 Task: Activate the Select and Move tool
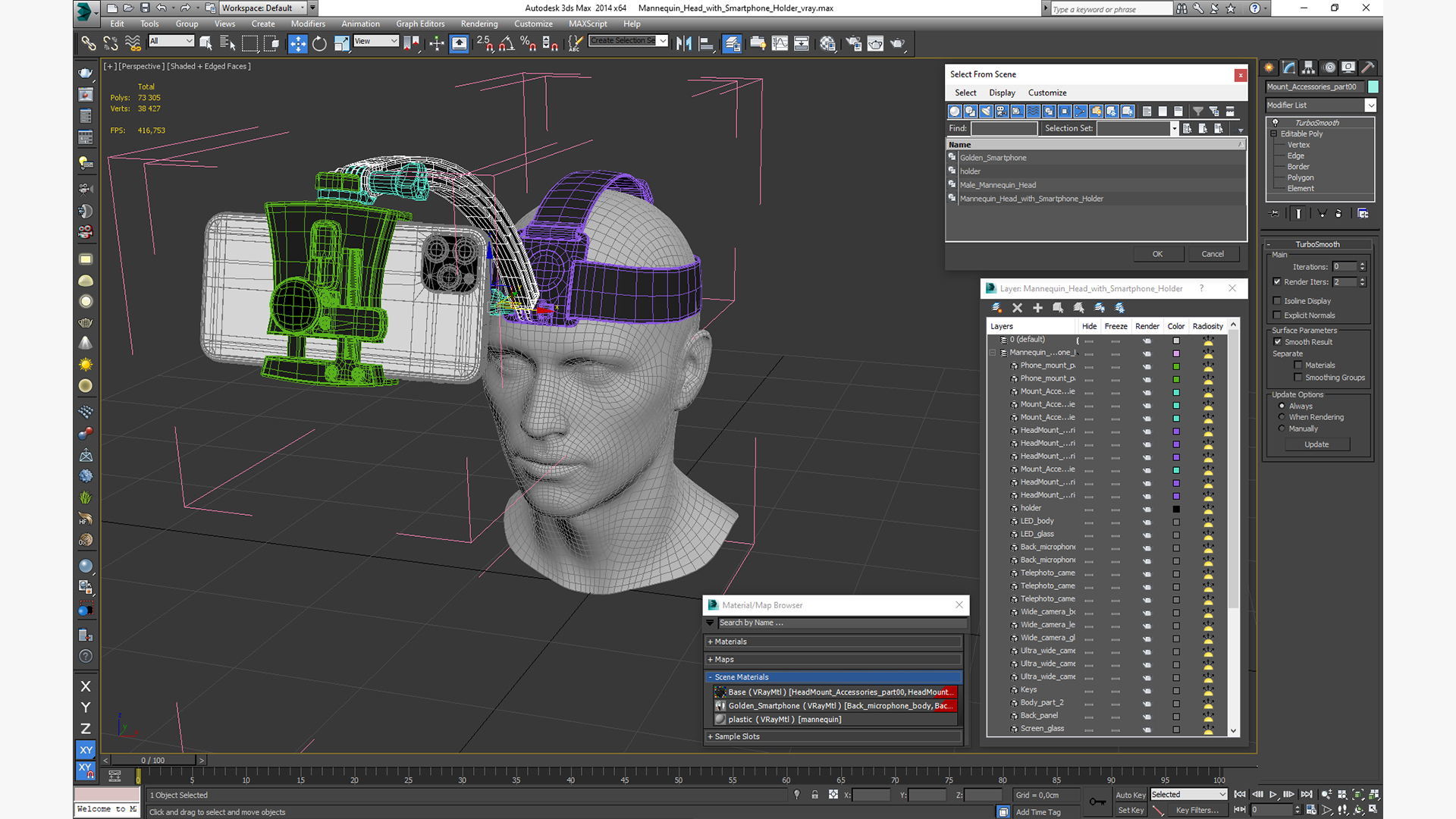[297, 43]
